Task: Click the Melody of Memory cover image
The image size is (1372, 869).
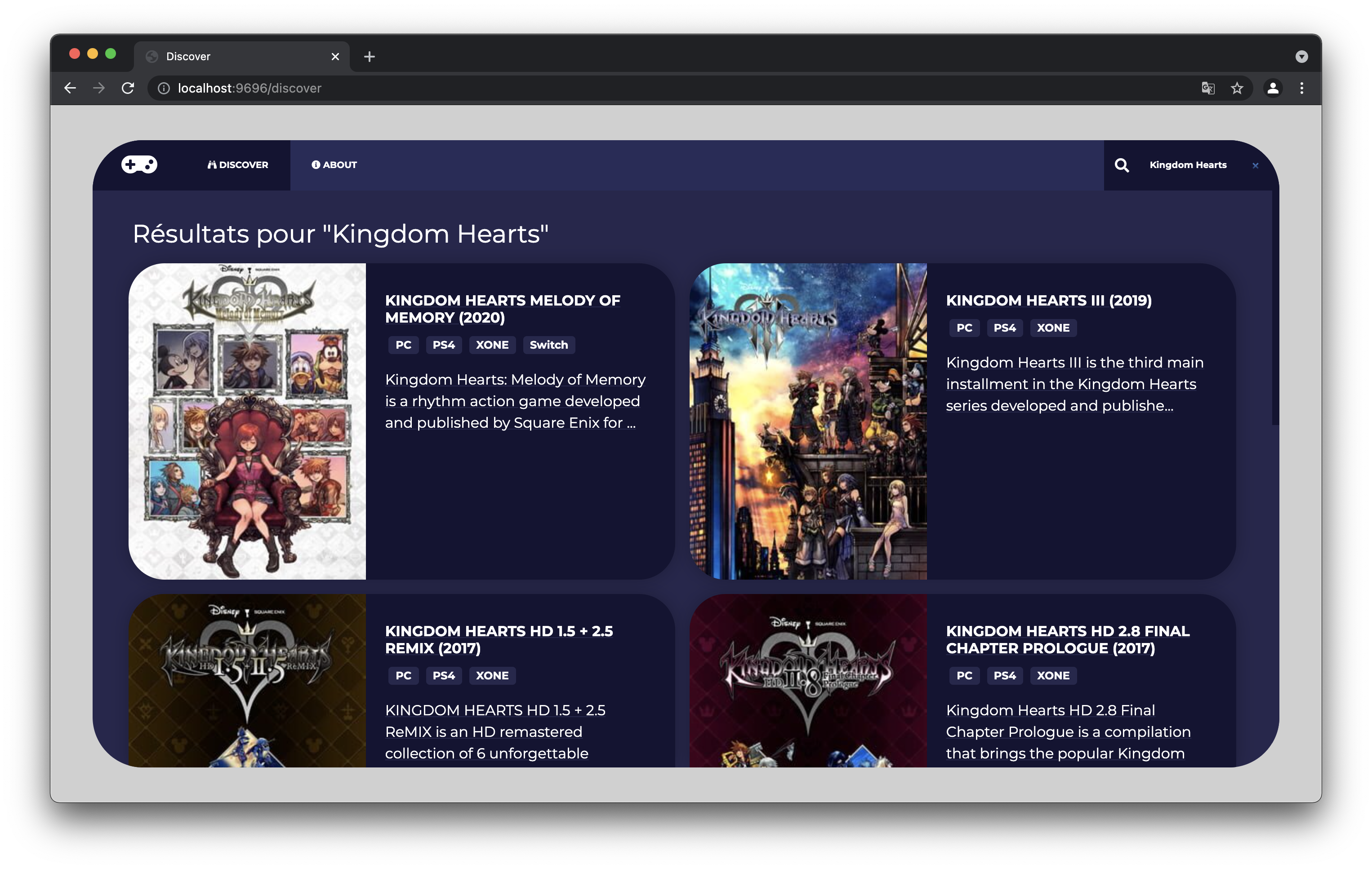Action: (247, 421)
